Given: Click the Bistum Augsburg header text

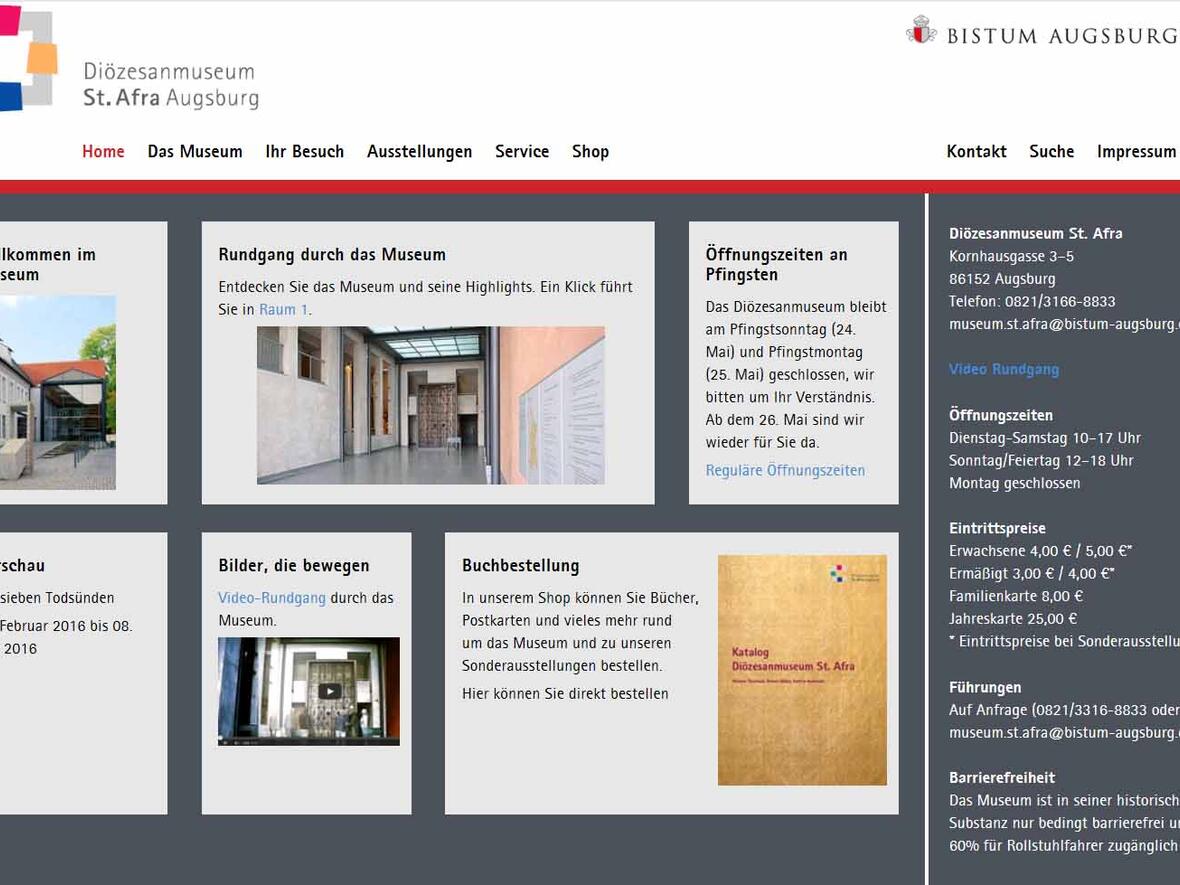Looking at the screenshot, I should coord(1062,35).
